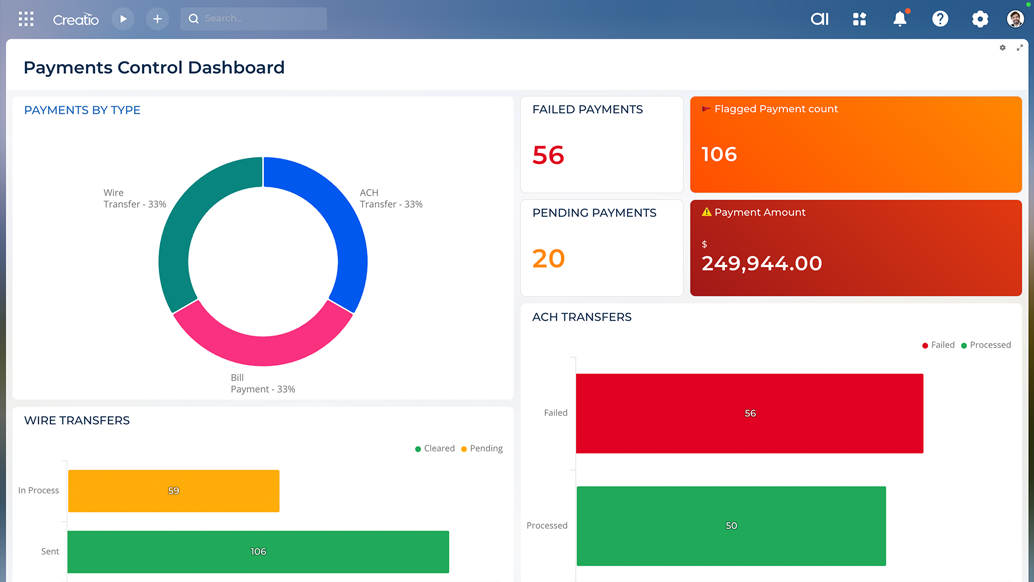Toggle the Pending series in Wire legend
Viewport: 1034px width, 582px height.
tap(482, 449)
